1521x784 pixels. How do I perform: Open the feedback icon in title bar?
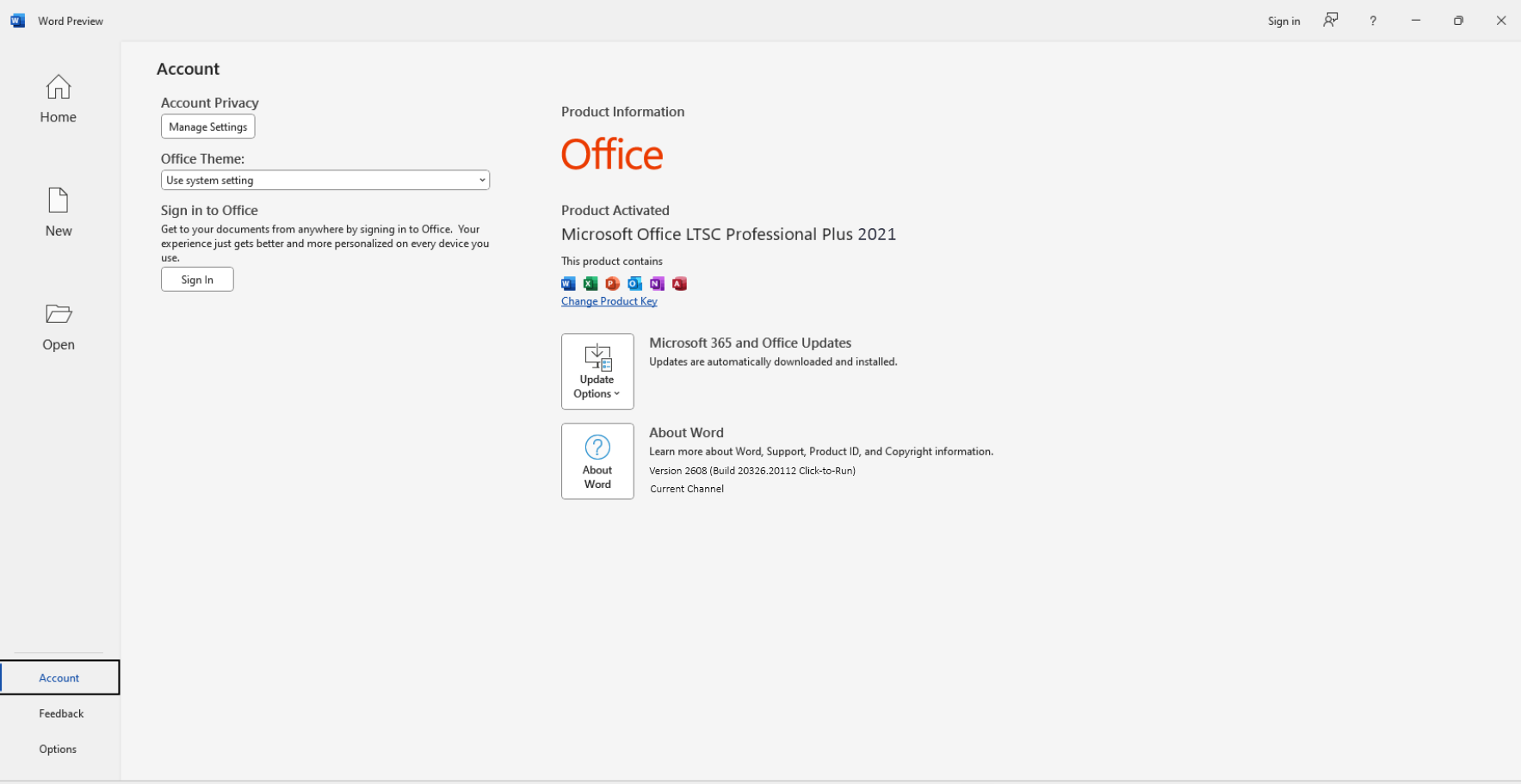click(x=1331, y=21)
